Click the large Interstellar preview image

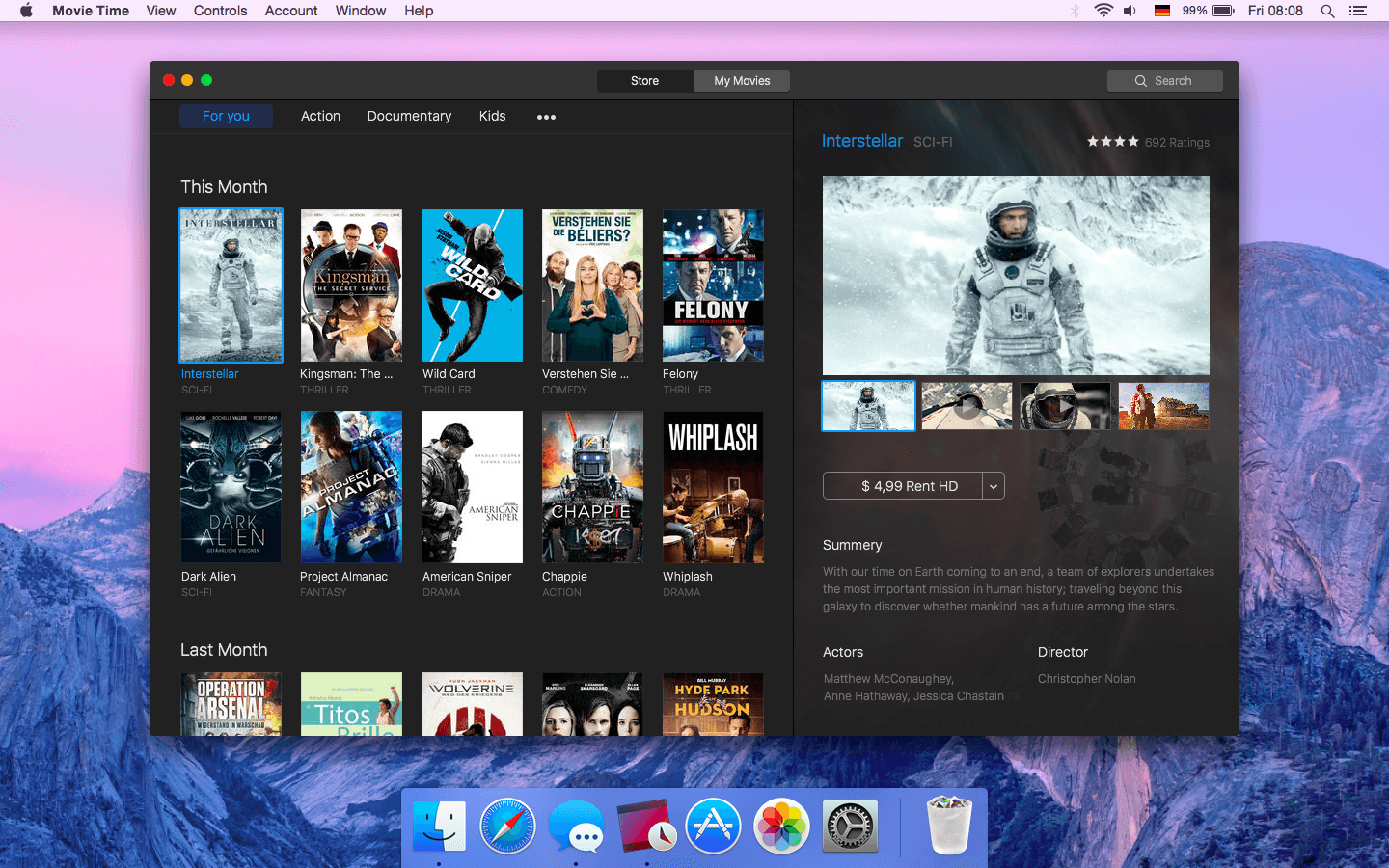(x=1016, y=275)
